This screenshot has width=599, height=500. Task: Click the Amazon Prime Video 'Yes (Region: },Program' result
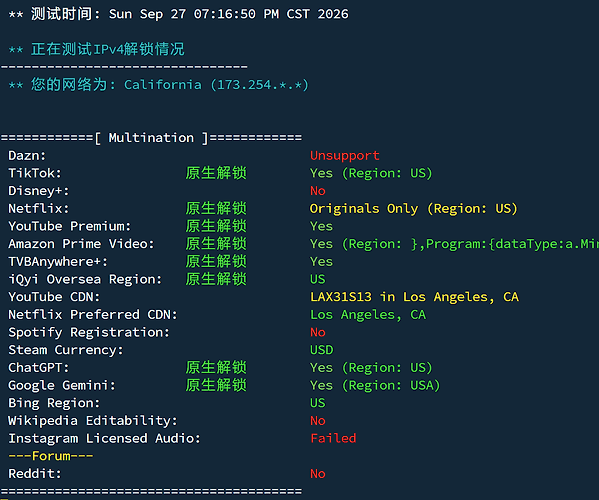pyautogui.click(x=454, y=244)
